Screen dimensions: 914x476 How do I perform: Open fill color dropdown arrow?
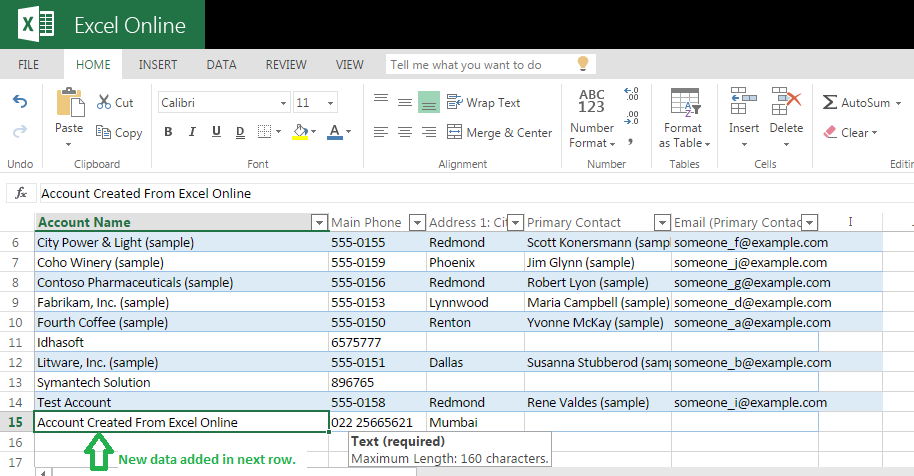coord(314,132)
